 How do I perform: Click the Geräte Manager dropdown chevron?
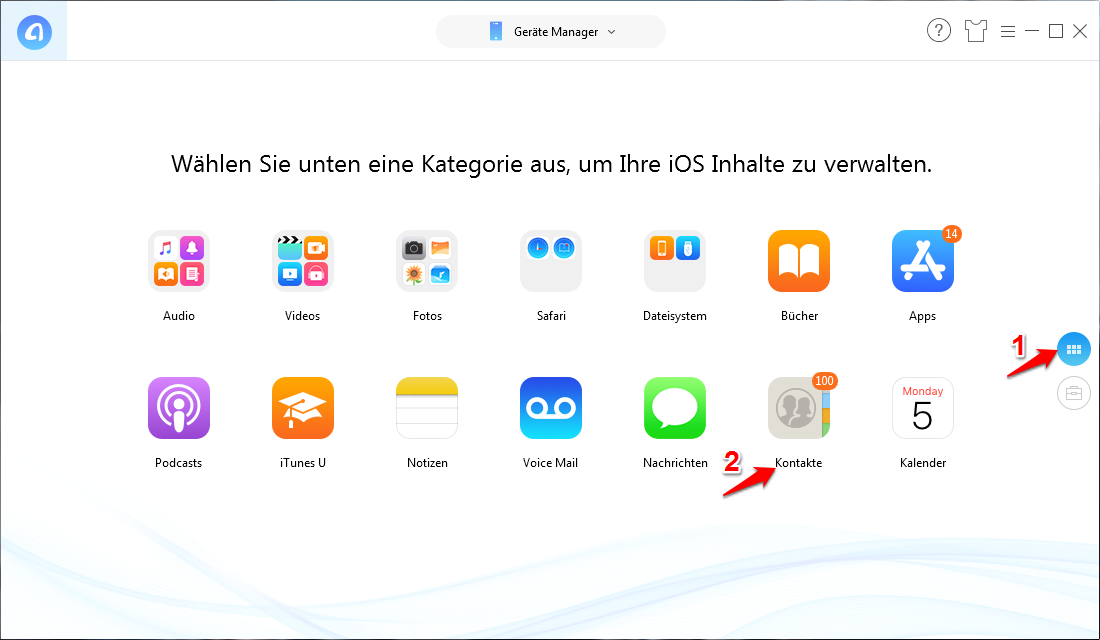[611, 32]
